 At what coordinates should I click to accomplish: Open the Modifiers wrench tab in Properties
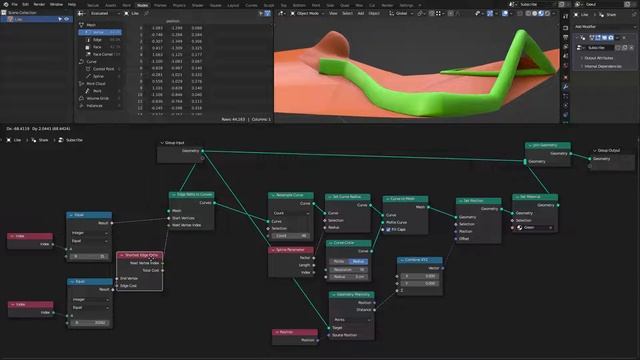pyautogui.click(x=565, y=87)
